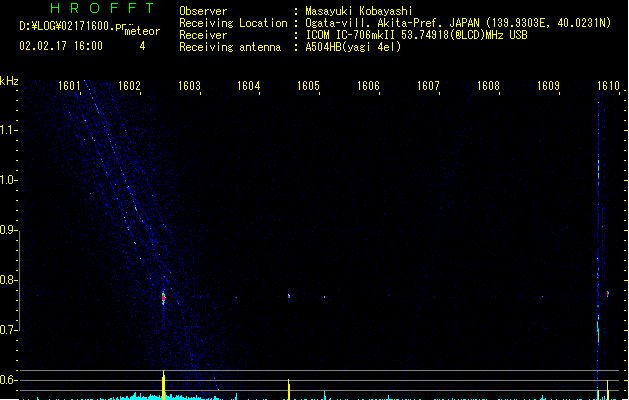Image resolution: width=629 pixels, height=400 pixels.
Task: Click the 'Observer' field label
Action: pos(203,11)
